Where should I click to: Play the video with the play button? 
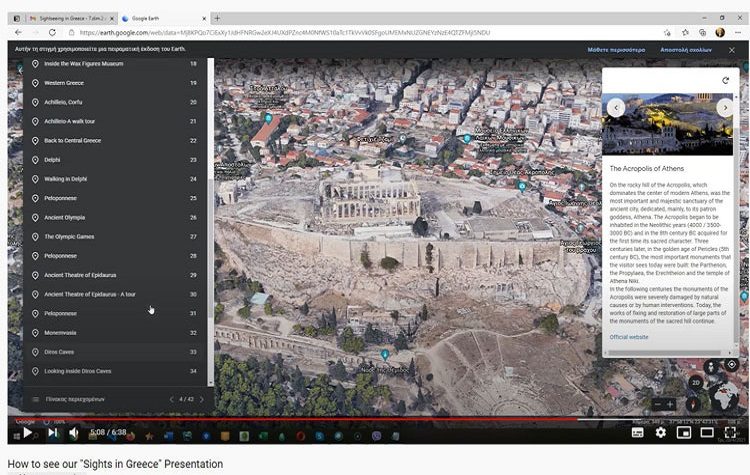(x=28, y=433)
